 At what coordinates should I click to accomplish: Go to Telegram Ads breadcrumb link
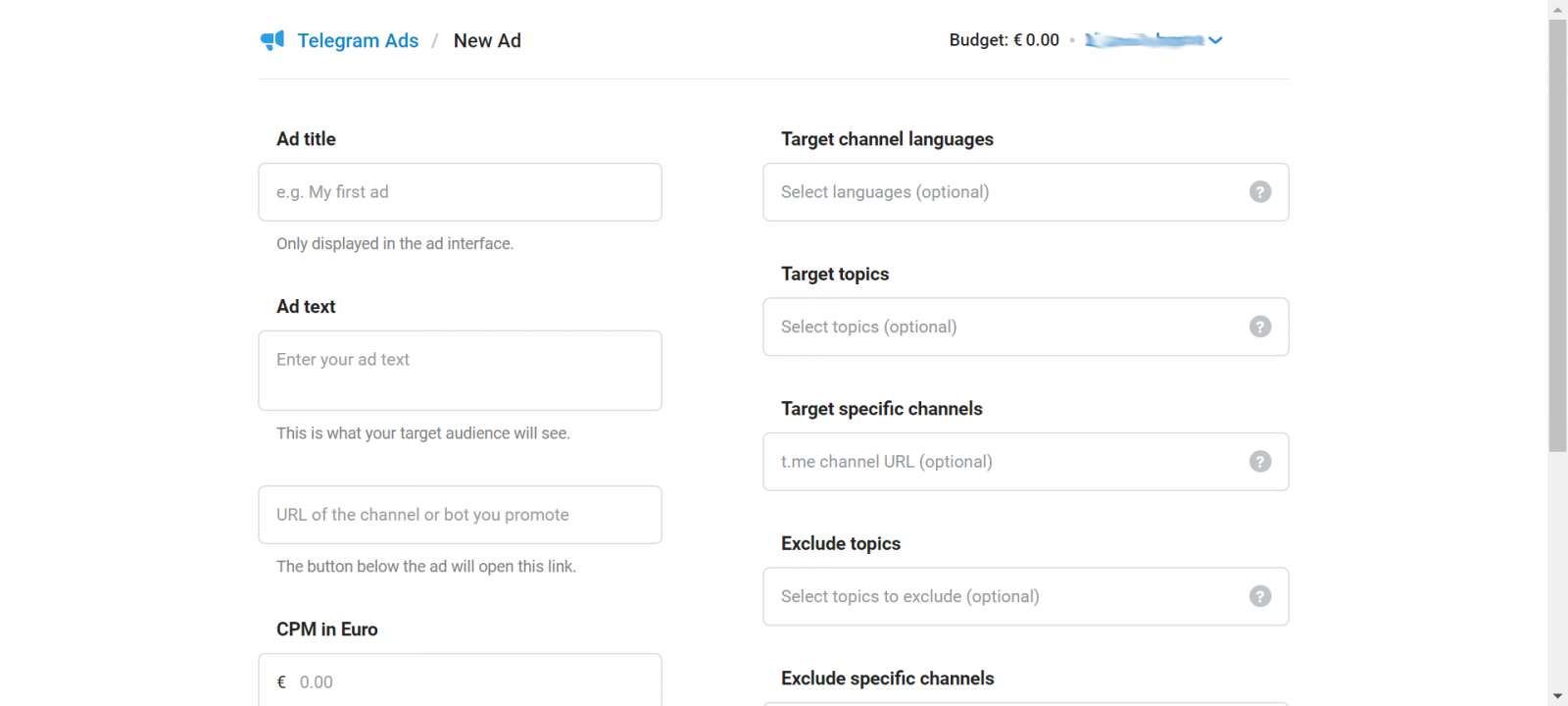[358, 40]
